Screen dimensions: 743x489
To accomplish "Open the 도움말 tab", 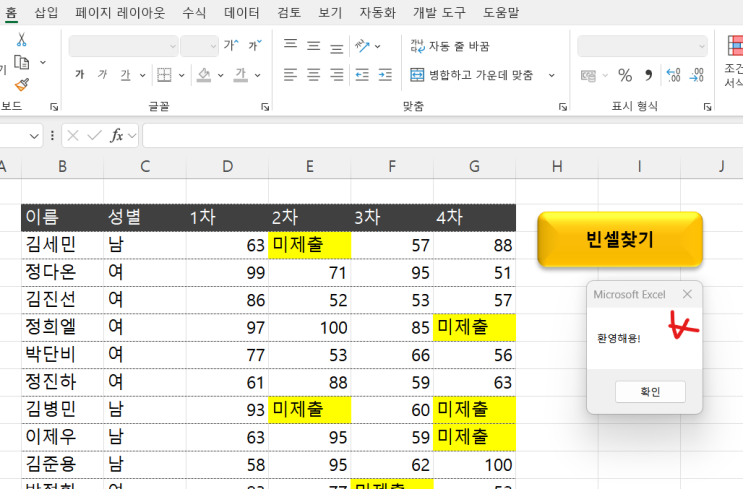I will [501, 12].
